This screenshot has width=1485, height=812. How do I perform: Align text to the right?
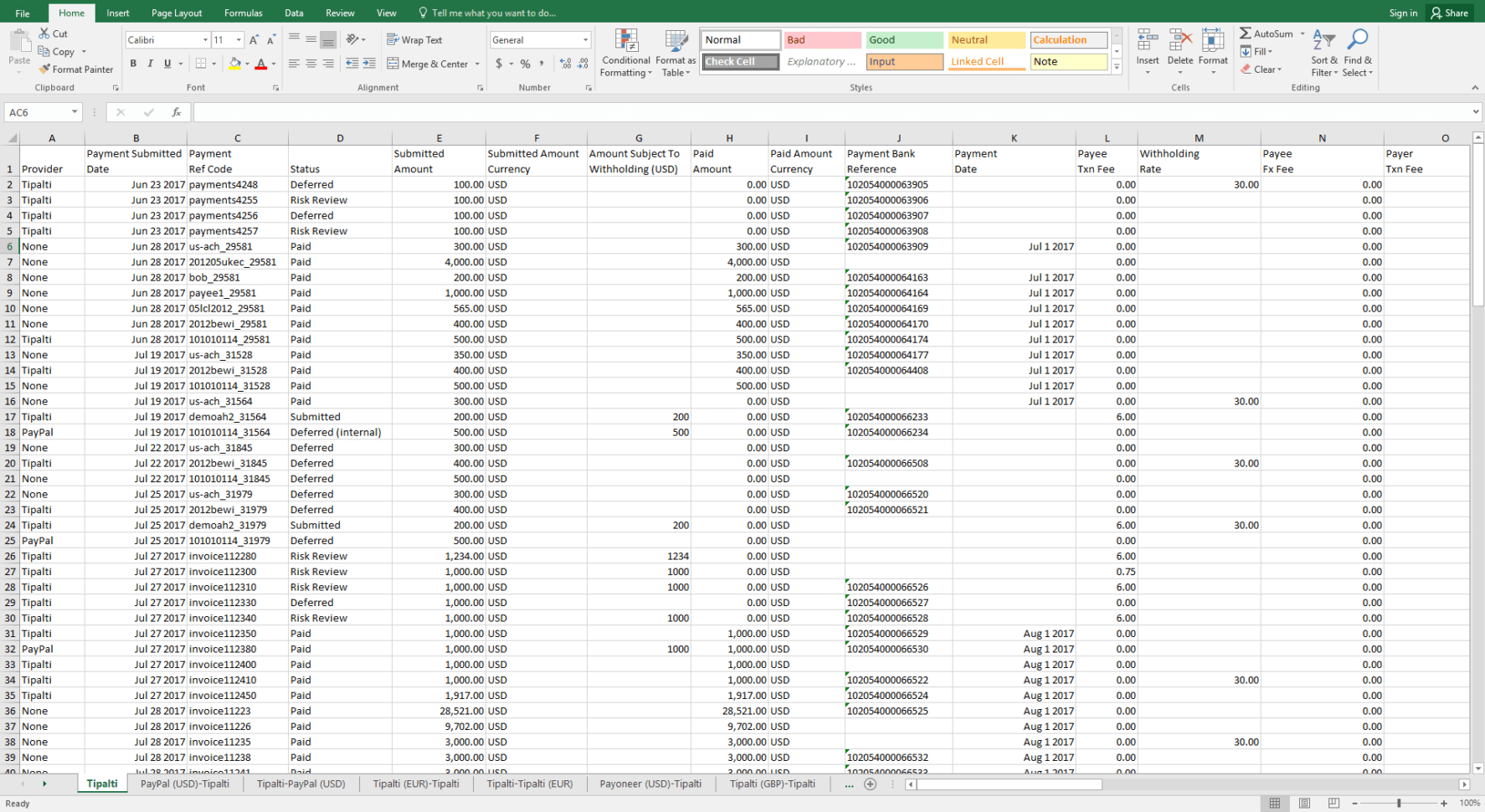(328, 64)
